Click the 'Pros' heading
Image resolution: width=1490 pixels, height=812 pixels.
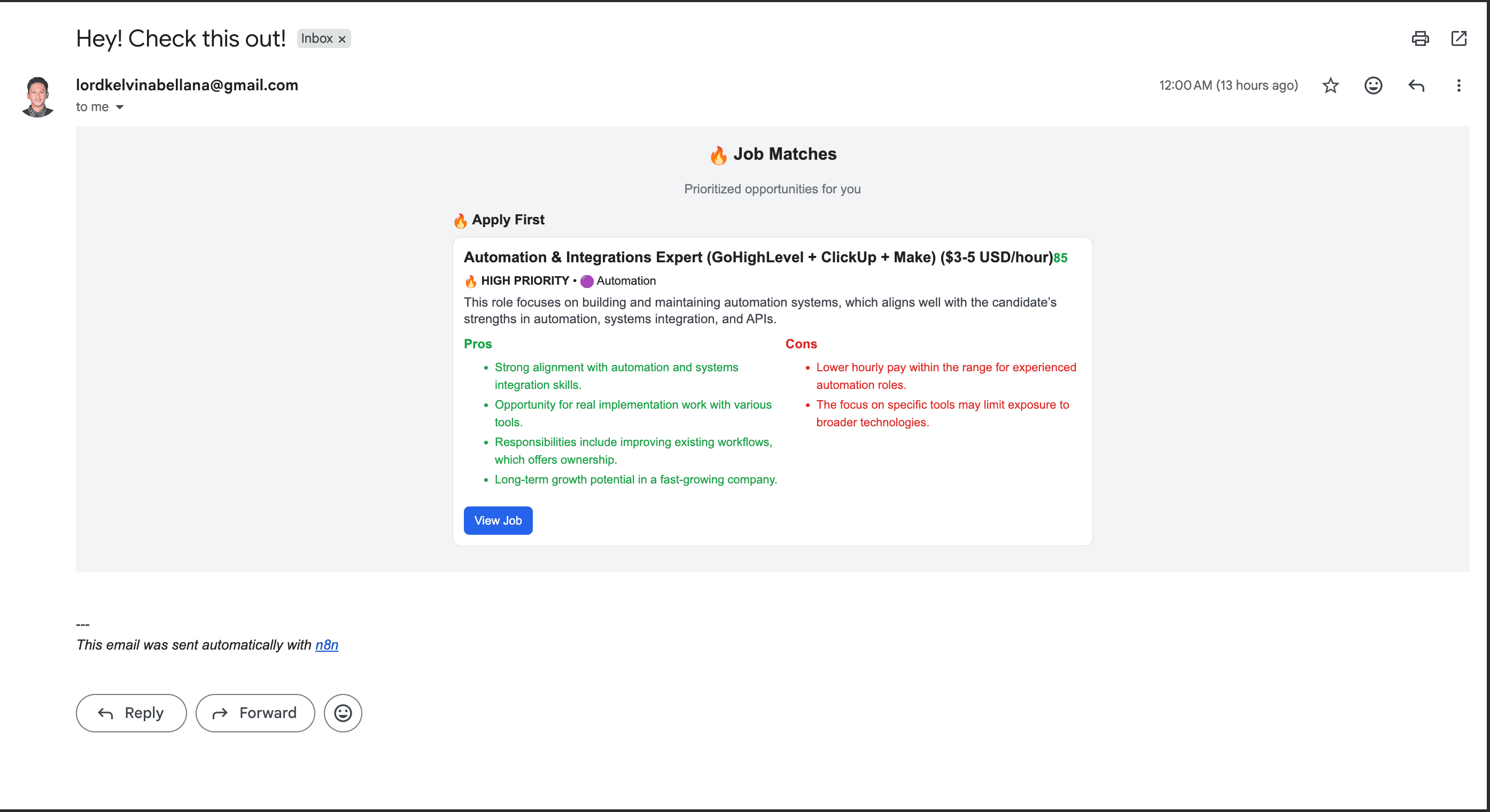478,343
